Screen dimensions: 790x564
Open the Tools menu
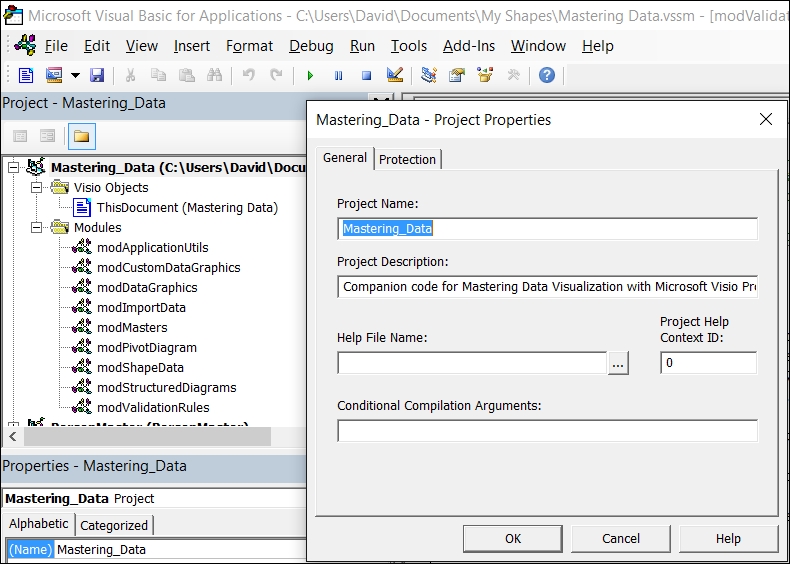pos(409,46)
